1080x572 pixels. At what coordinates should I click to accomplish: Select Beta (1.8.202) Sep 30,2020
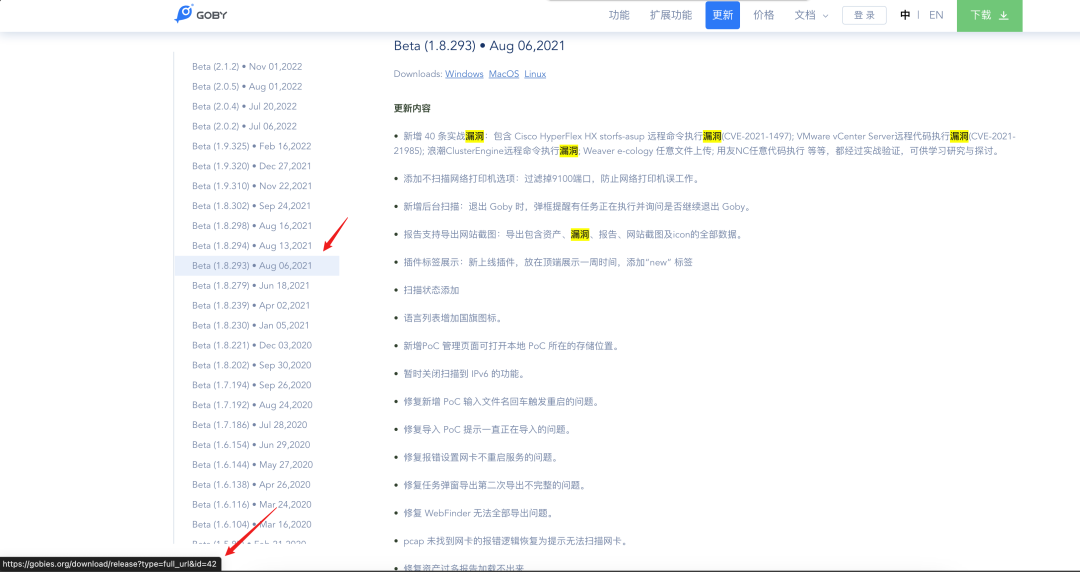252,365
